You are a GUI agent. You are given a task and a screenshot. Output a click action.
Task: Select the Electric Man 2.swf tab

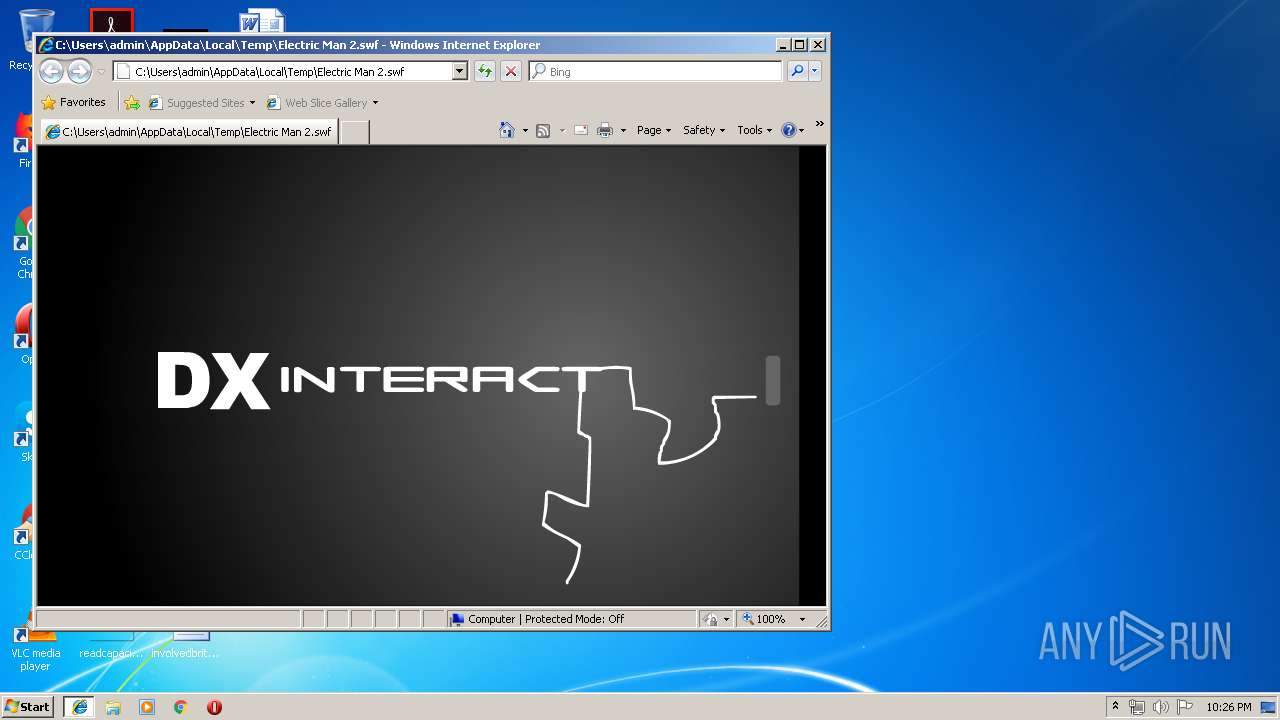188,132
